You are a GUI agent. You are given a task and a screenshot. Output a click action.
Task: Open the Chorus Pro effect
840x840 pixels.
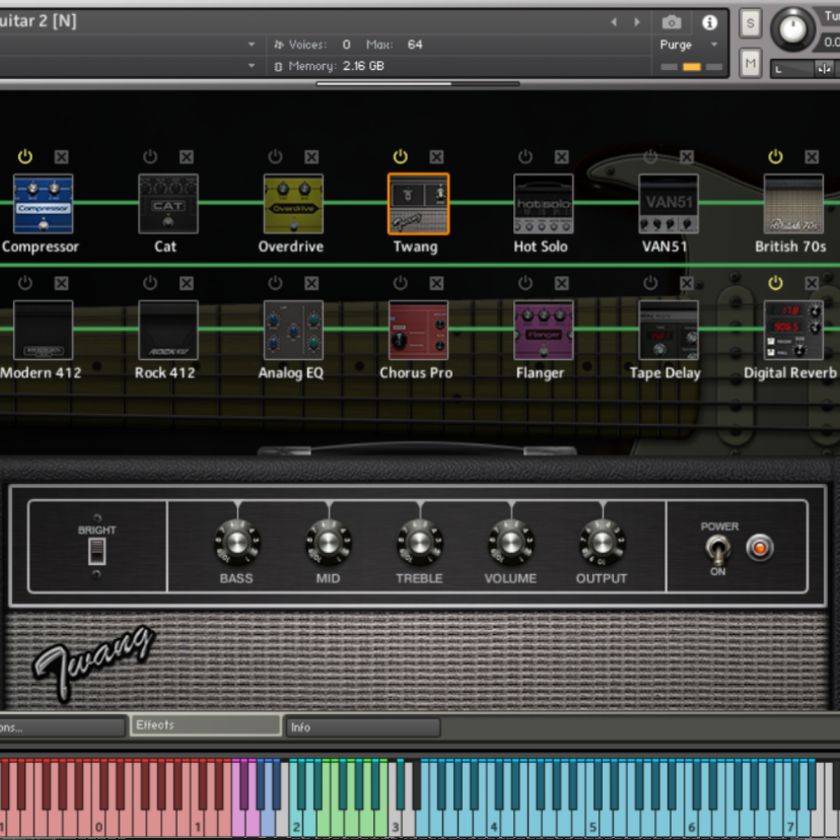(x=418, y=330)
